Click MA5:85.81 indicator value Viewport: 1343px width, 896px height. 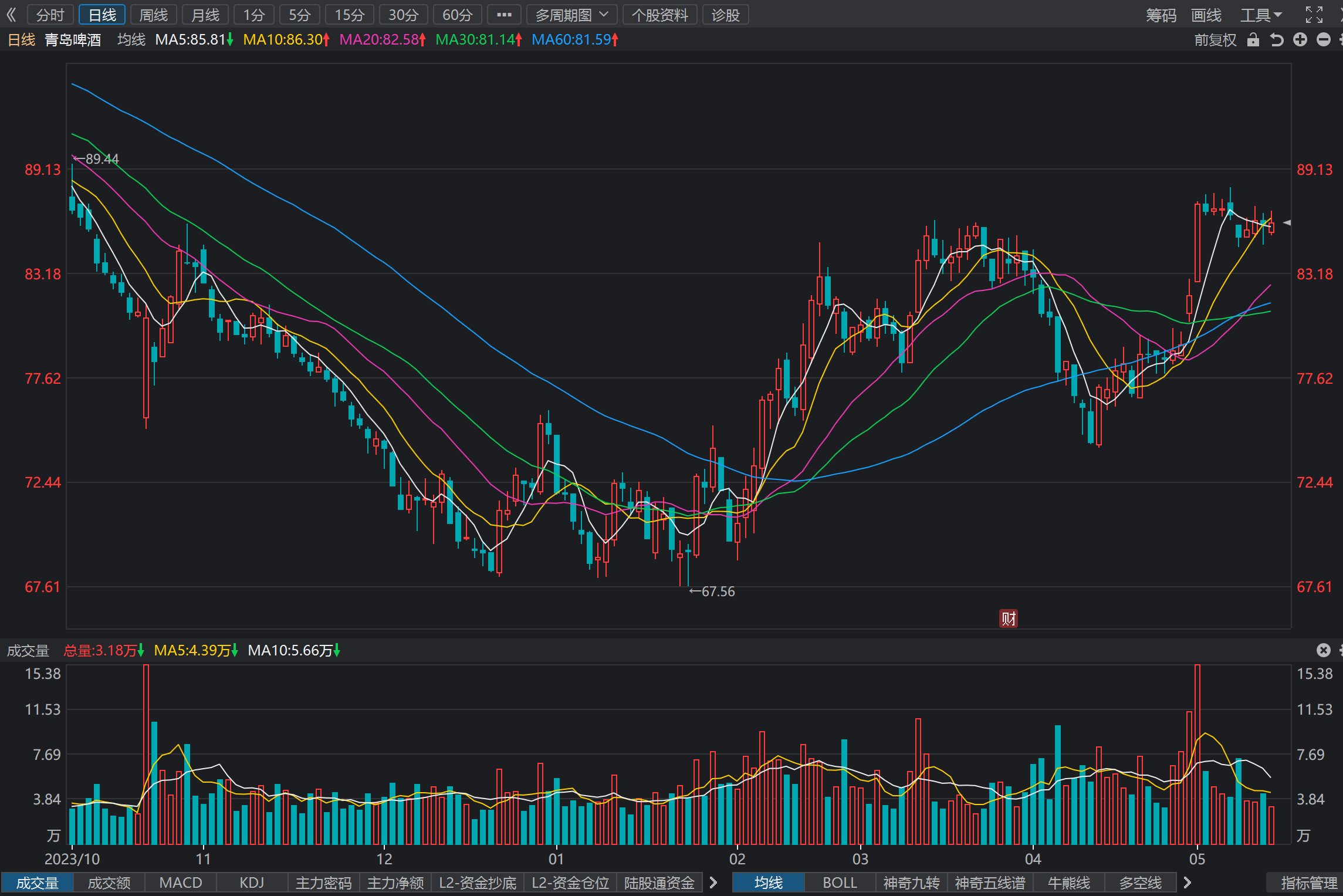(x=194, y=40)
